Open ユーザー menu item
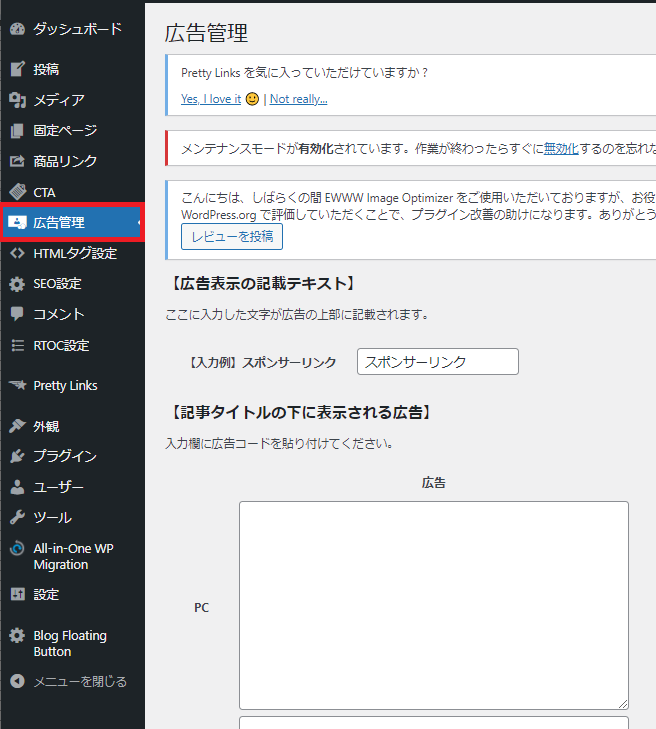This screenshot has height=729, width=656. 73,487
